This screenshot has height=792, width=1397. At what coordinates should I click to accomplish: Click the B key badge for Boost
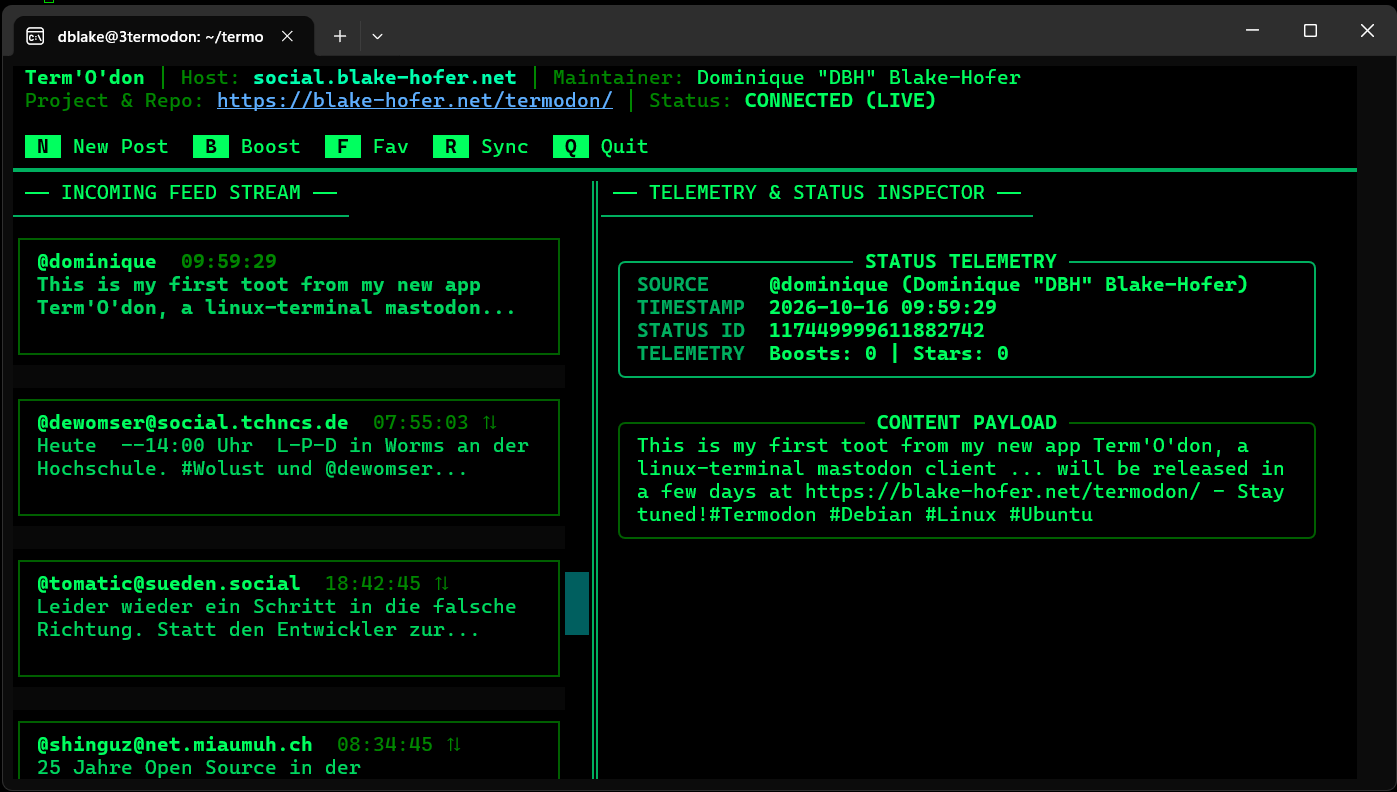click(x=210, y=147)
